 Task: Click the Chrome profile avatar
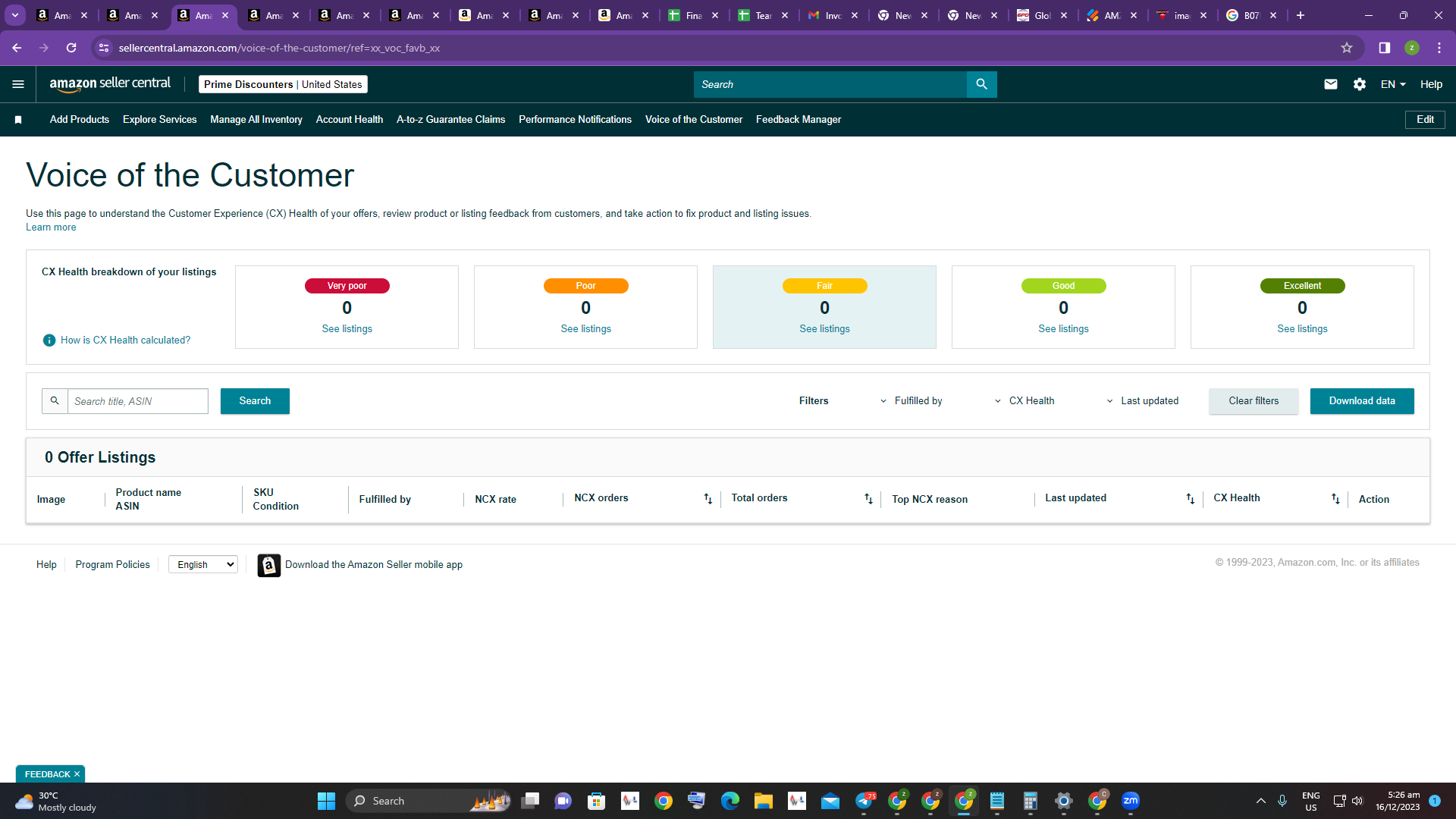click(x=1412, y=48)
